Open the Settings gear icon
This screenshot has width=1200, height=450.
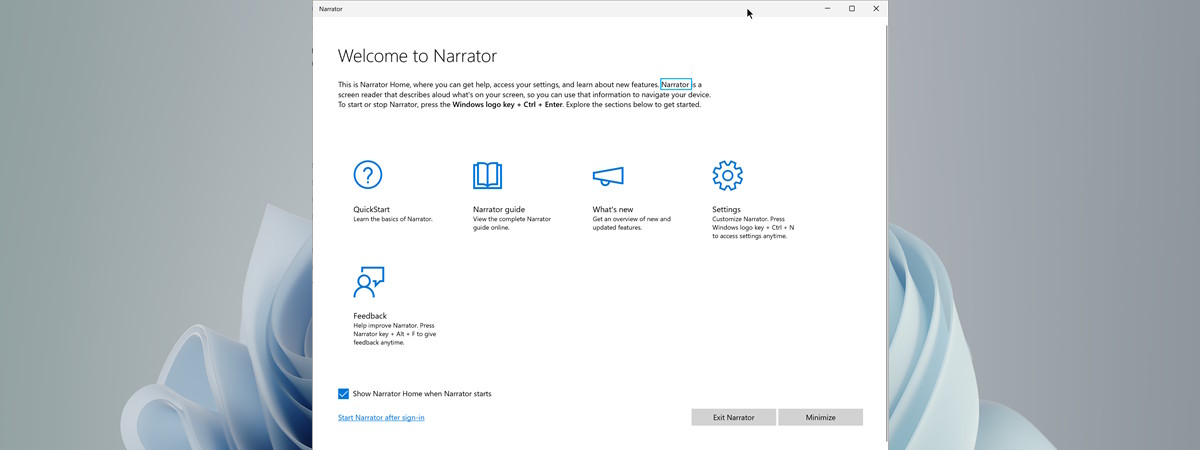[x=727, y=175]
